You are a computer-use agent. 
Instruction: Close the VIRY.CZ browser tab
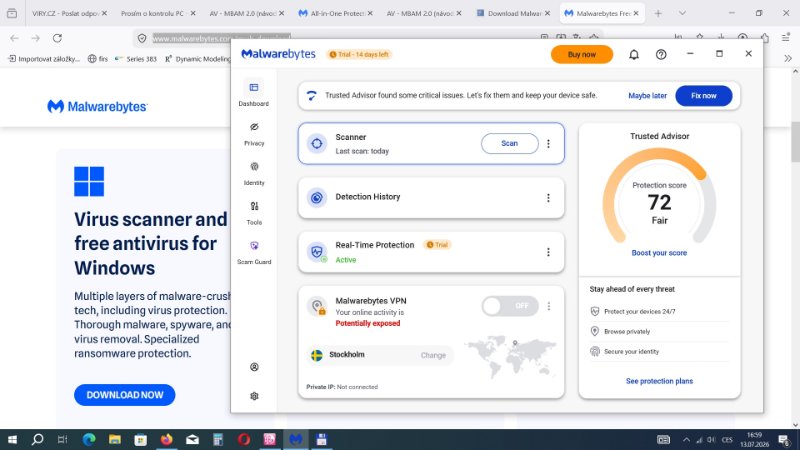point(104,13)
